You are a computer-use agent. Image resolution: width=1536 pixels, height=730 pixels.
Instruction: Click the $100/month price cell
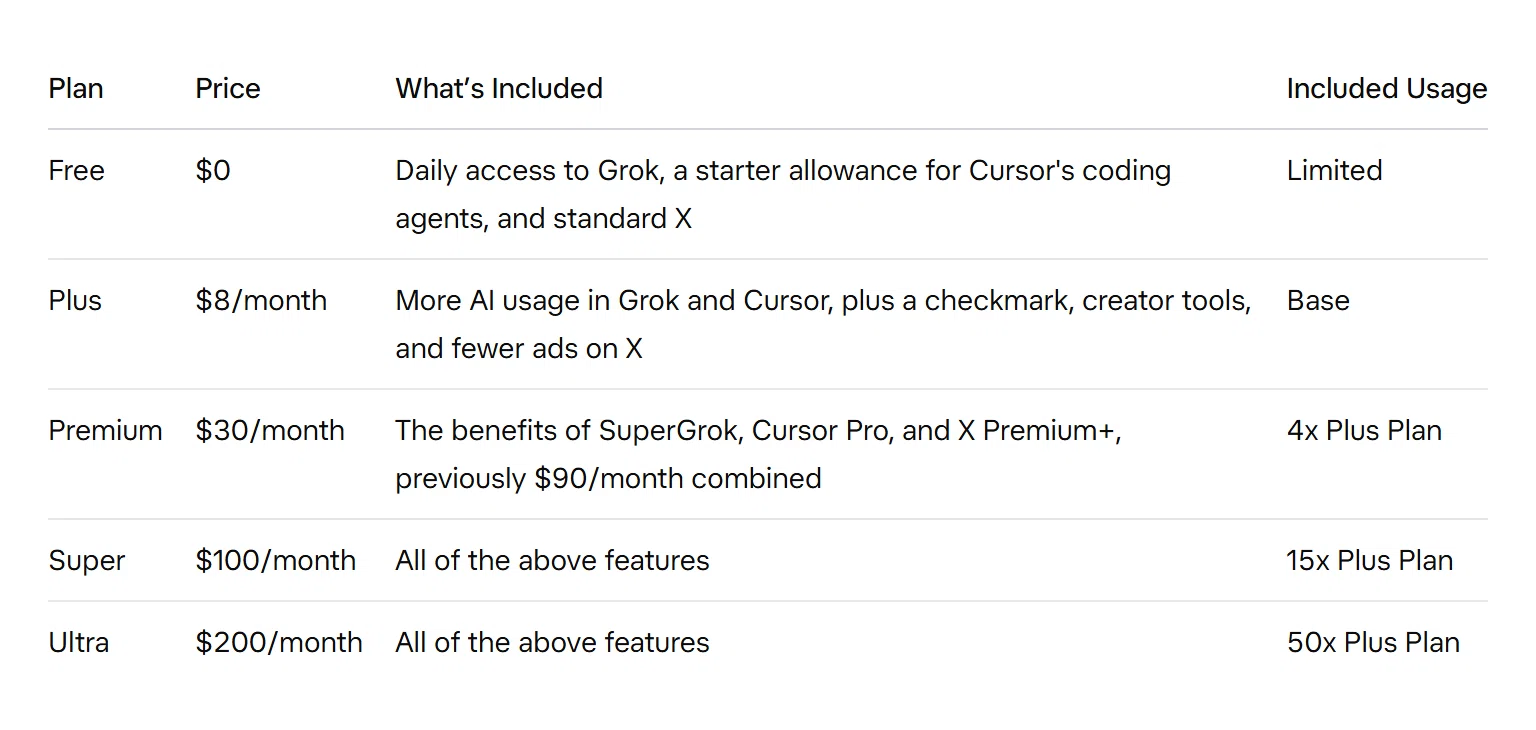276,560
